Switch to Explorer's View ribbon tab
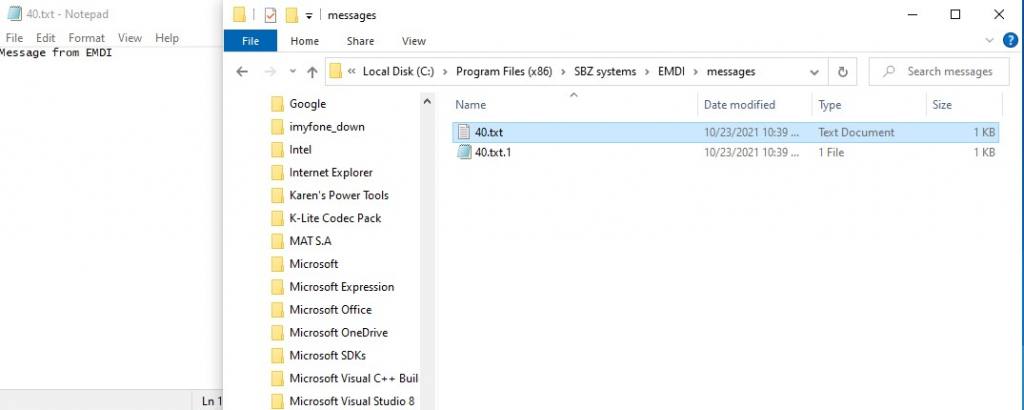This screenshot has width=1024, height=410. click(x=413, y=41)
